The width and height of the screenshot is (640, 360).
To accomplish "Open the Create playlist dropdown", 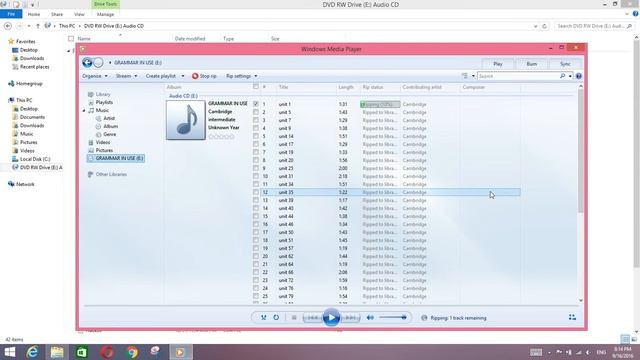I will (165, 76).
